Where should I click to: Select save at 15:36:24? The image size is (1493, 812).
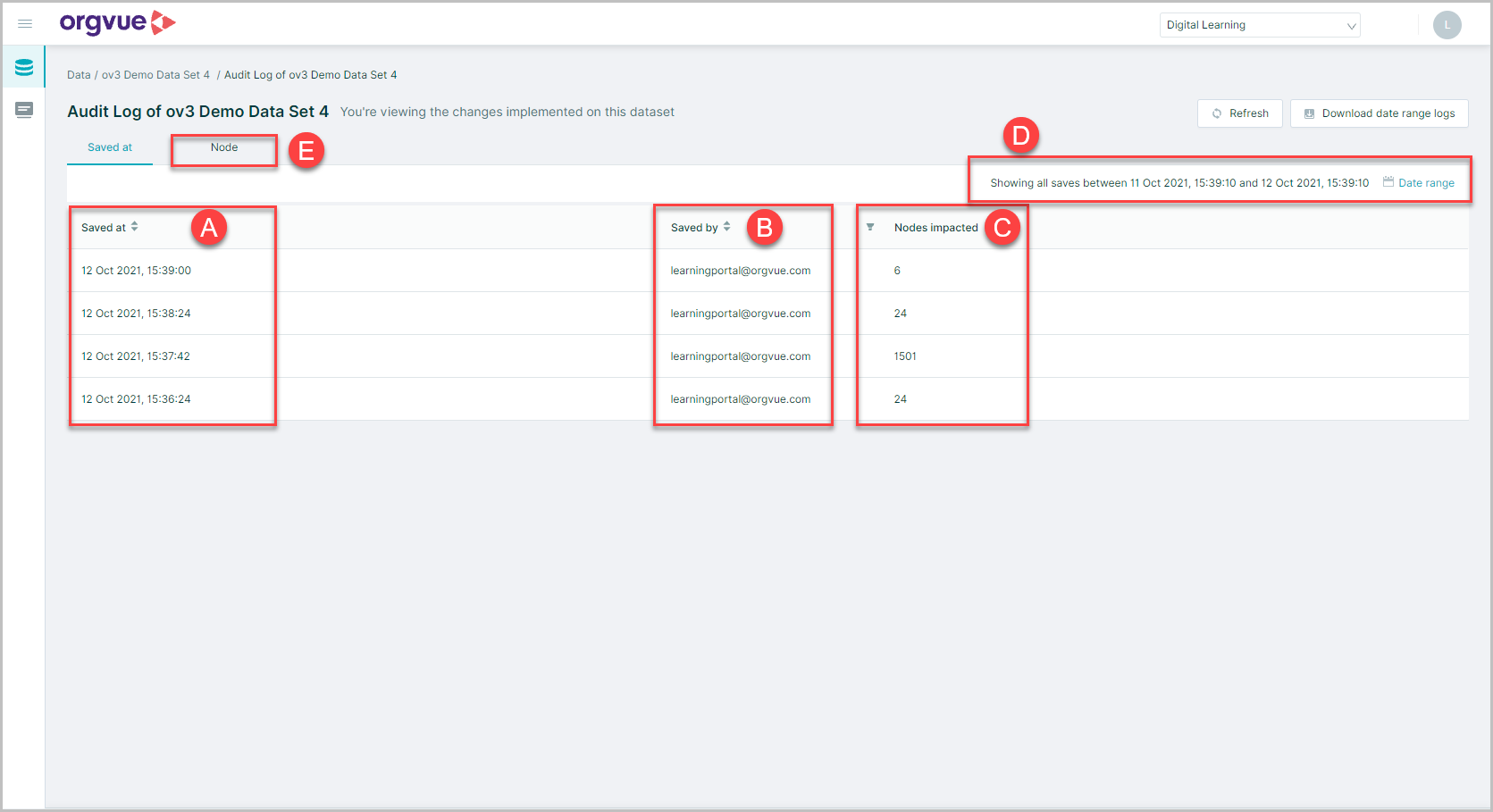pos(767,399)
